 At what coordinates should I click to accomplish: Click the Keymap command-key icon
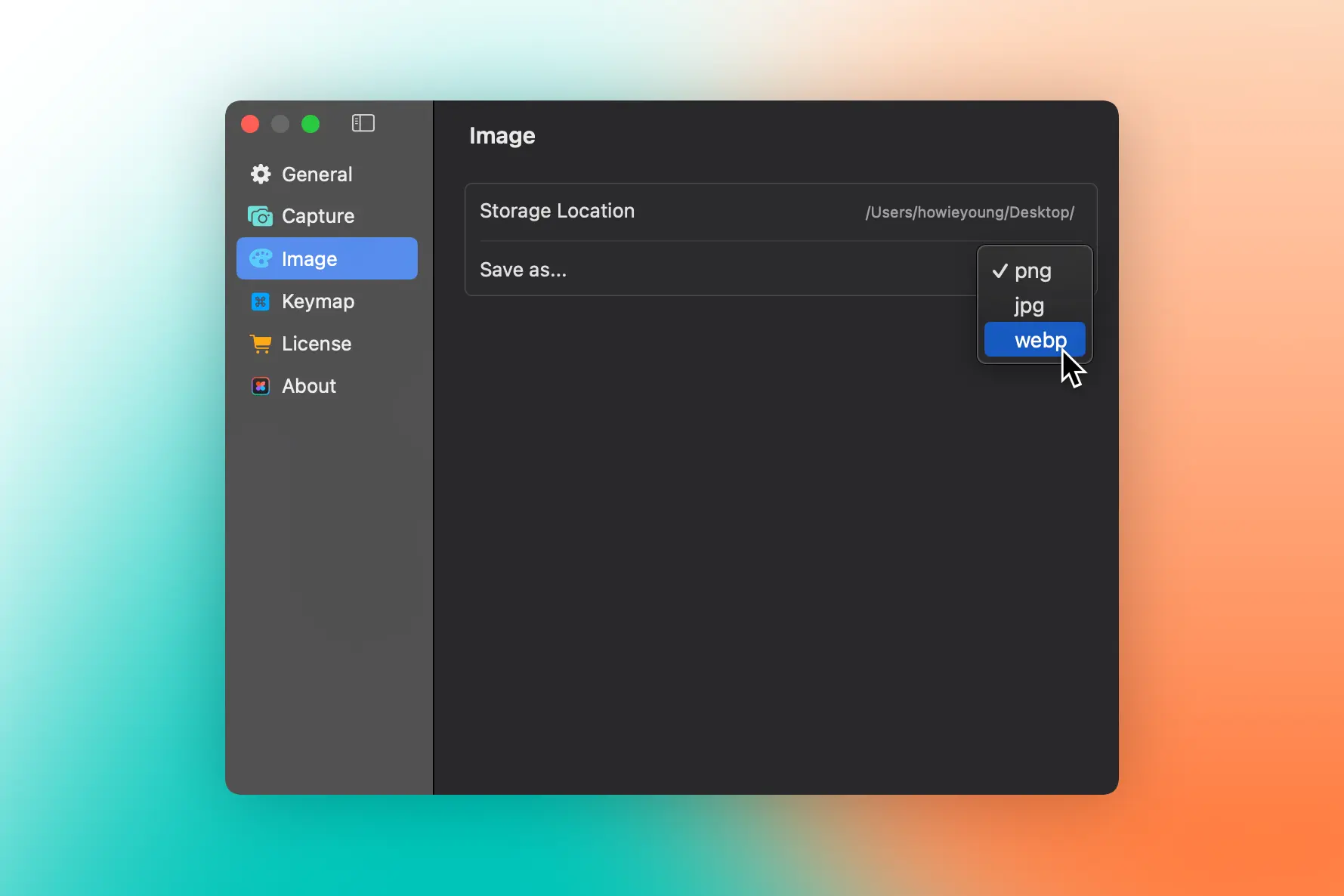click(261, 301)
